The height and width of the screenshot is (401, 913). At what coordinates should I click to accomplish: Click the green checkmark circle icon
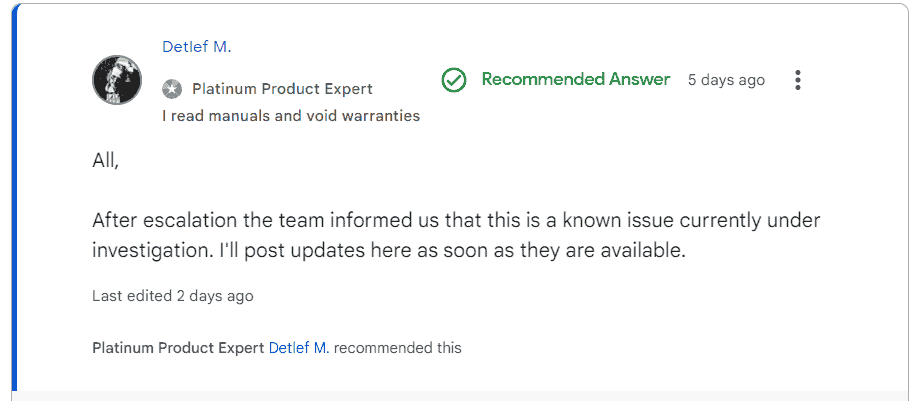(454, 80)
